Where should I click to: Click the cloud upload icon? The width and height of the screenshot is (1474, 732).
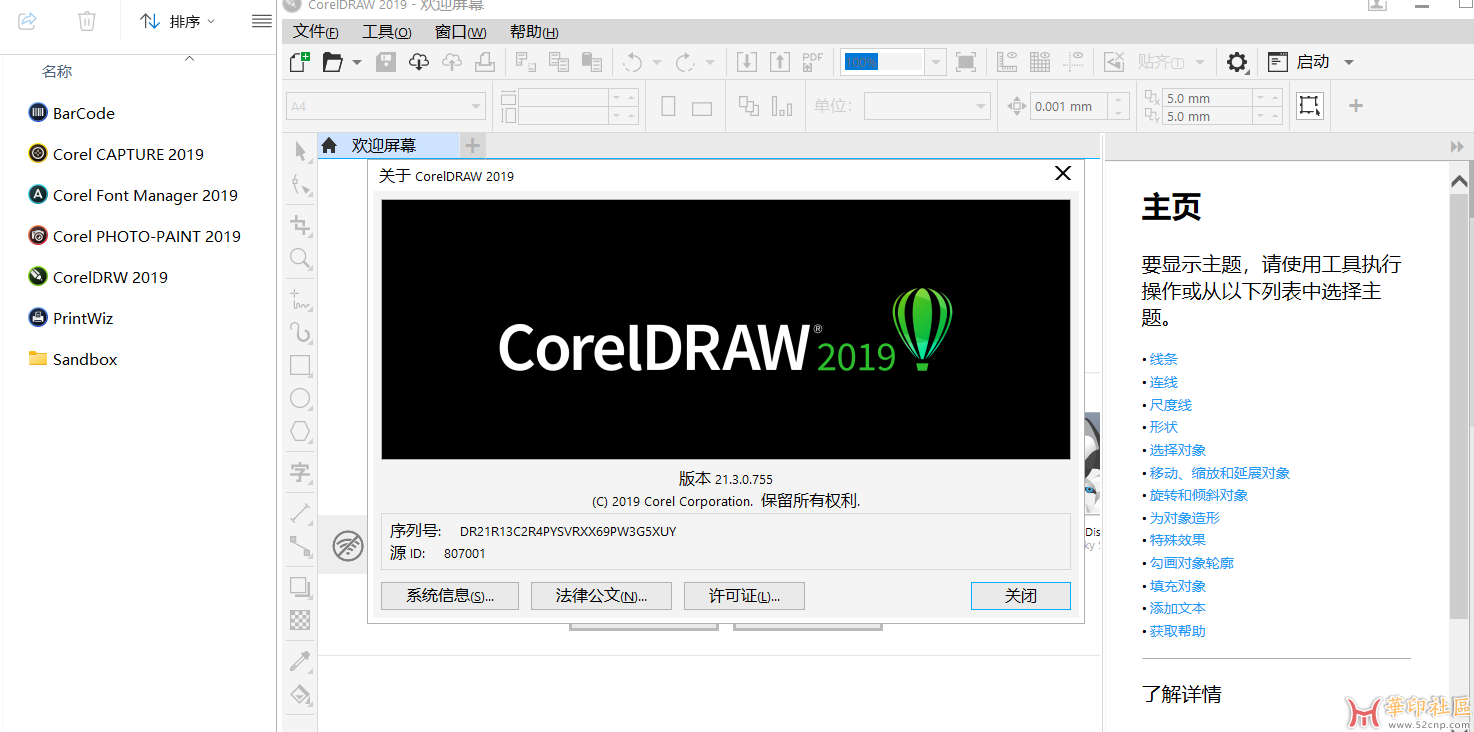(x=452, y=62)
